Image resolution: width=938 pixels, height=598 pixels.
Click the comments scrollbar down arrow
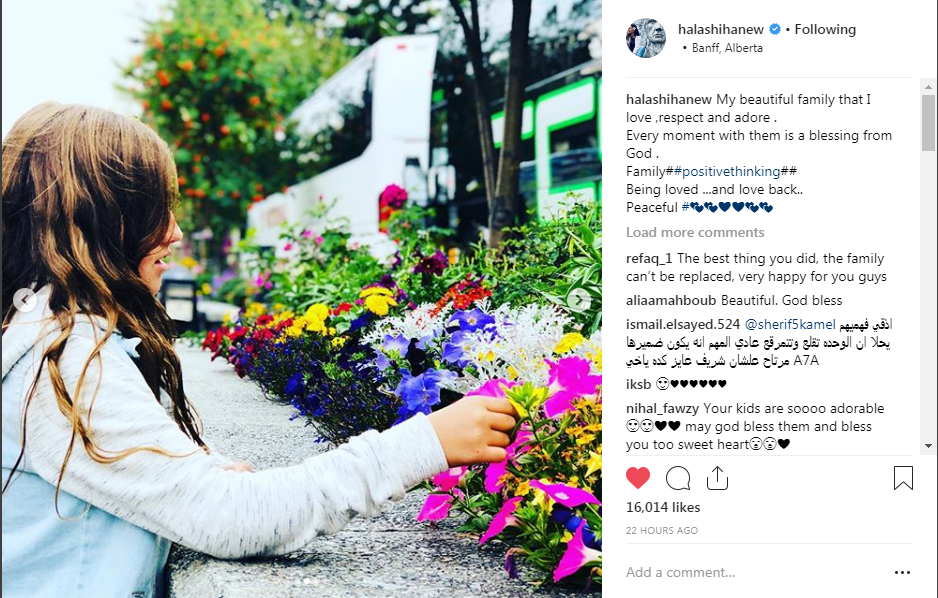point(928,446)
